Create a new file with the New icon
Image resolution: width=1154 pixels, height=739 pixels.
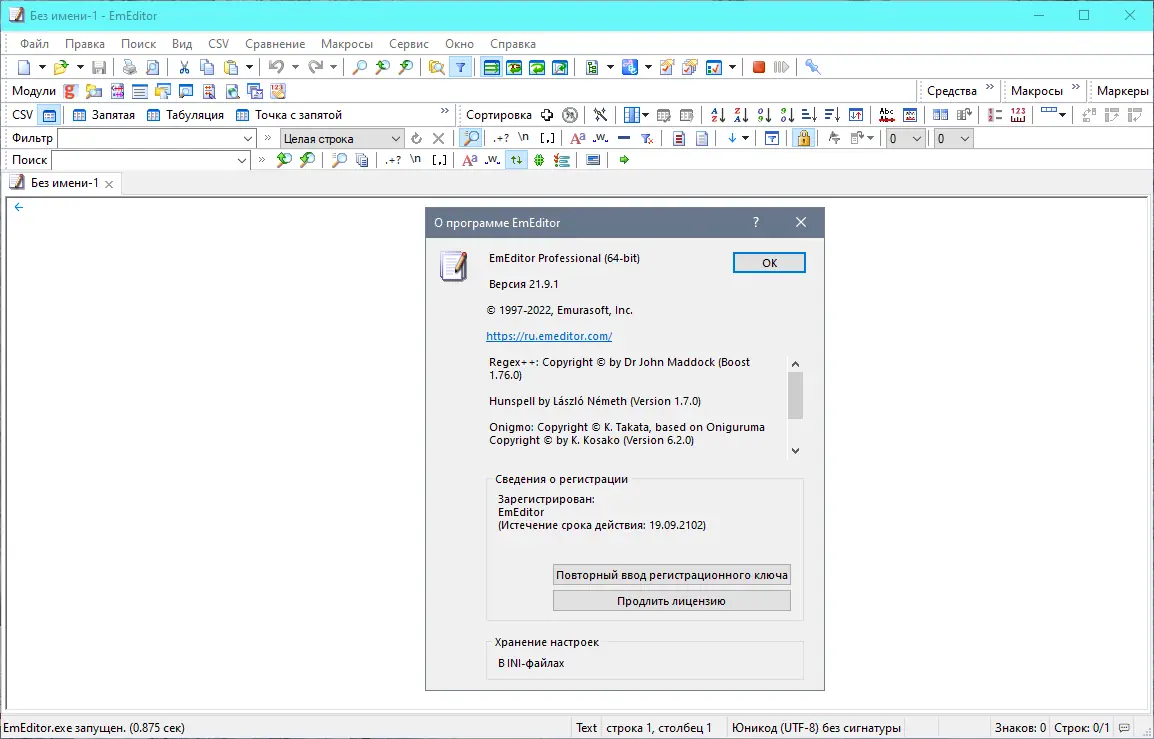[24, 67]
